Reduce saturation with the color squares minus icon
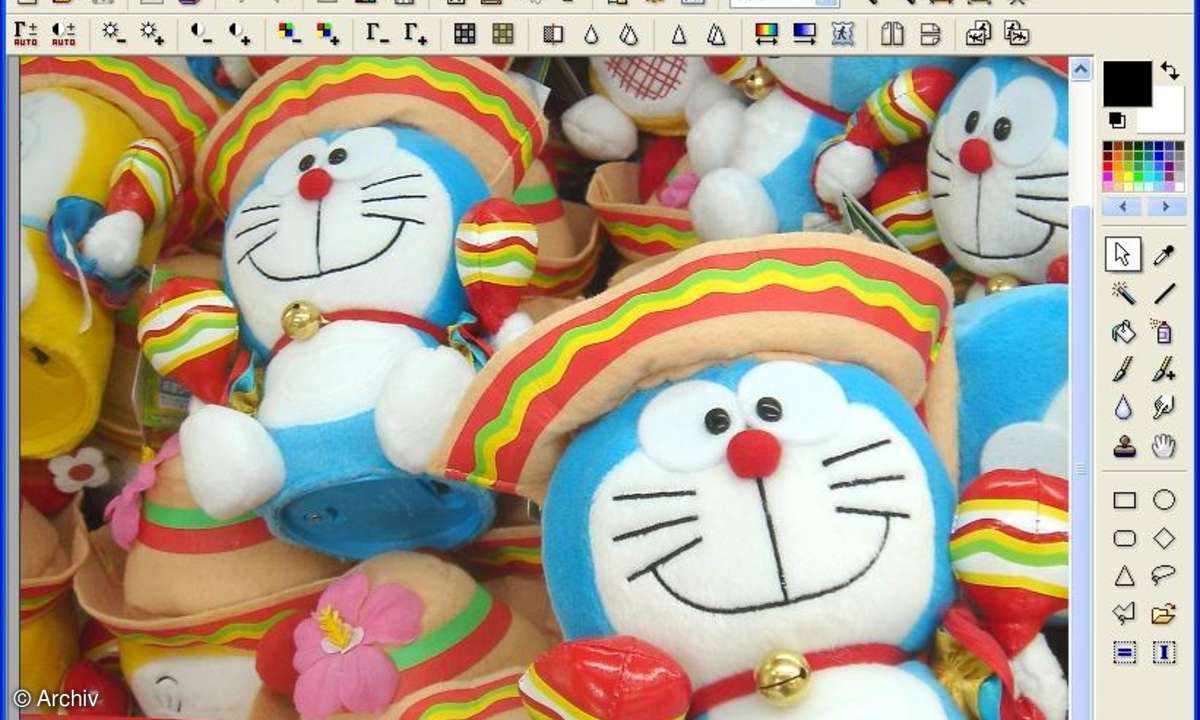Viewport: 1200px width, 720px height. tap(290, 34)
